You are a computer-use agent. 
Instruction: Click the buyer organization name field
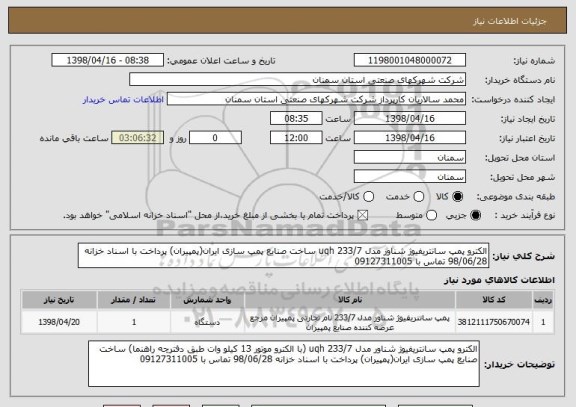(298, 80)
